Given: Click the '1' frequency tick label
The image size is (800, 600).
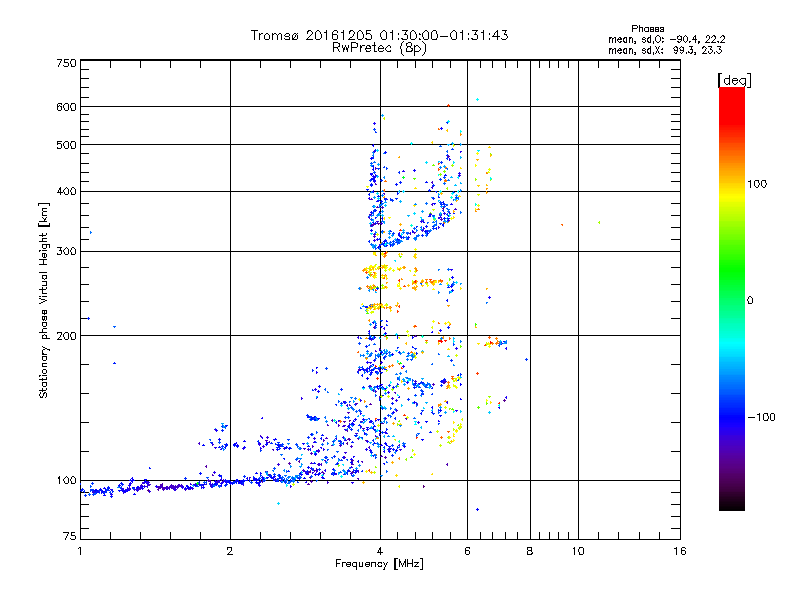Looking at the screenshot, I should 80,551.
